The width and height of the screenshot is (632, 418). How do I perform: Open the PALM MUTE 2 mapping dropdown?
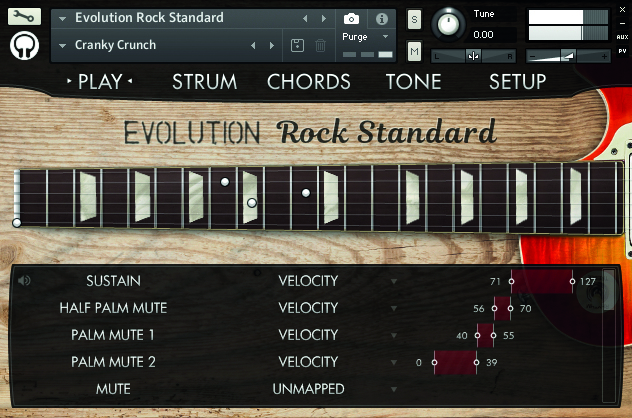pyautogui.click(x=394, y=362)
